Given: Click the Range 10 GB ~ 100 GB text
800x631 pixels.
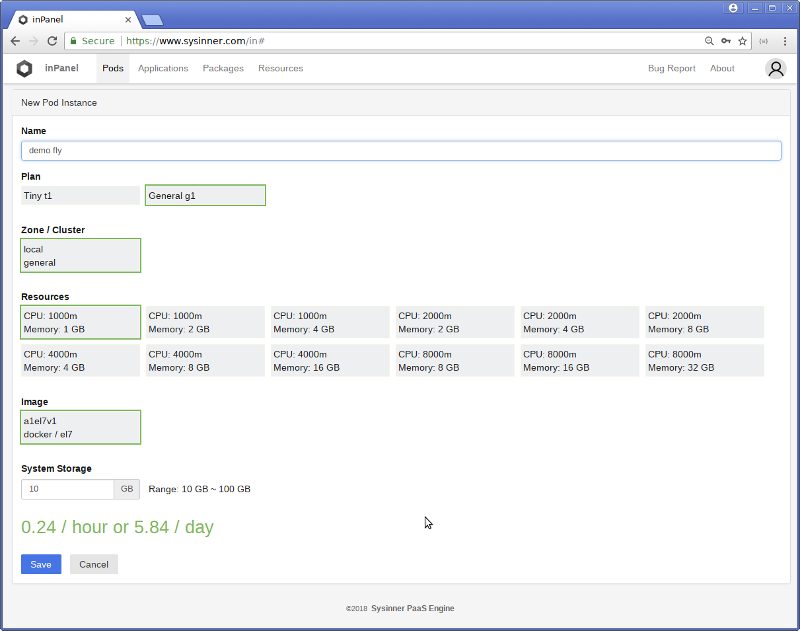Looking at the screenshot, I should (199, 489).
